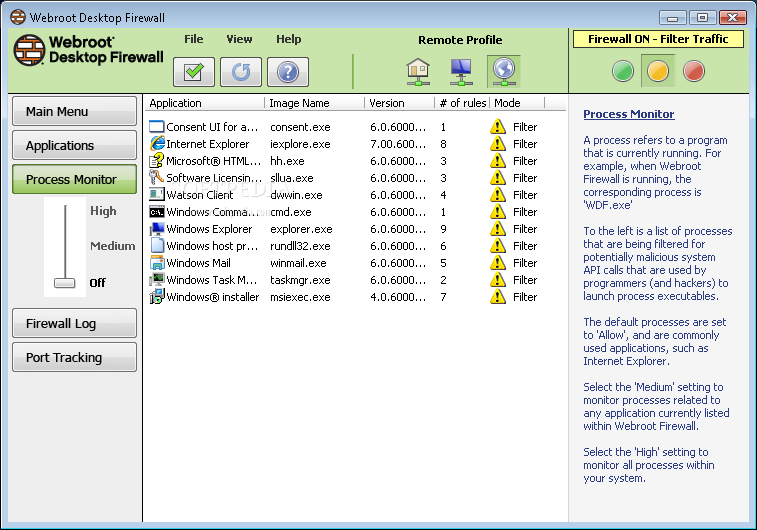Screen dimensions: 757x530
Task: Sort by # of rules column
Action: coord(462,103)
